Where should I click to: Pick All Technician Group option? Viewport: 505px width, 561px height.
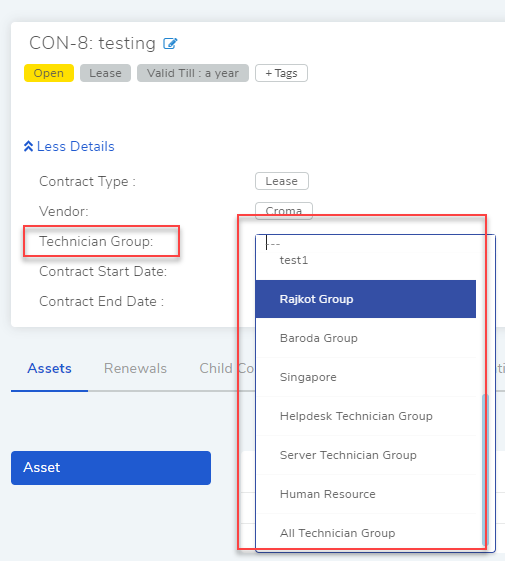click(x=366, y=533)
